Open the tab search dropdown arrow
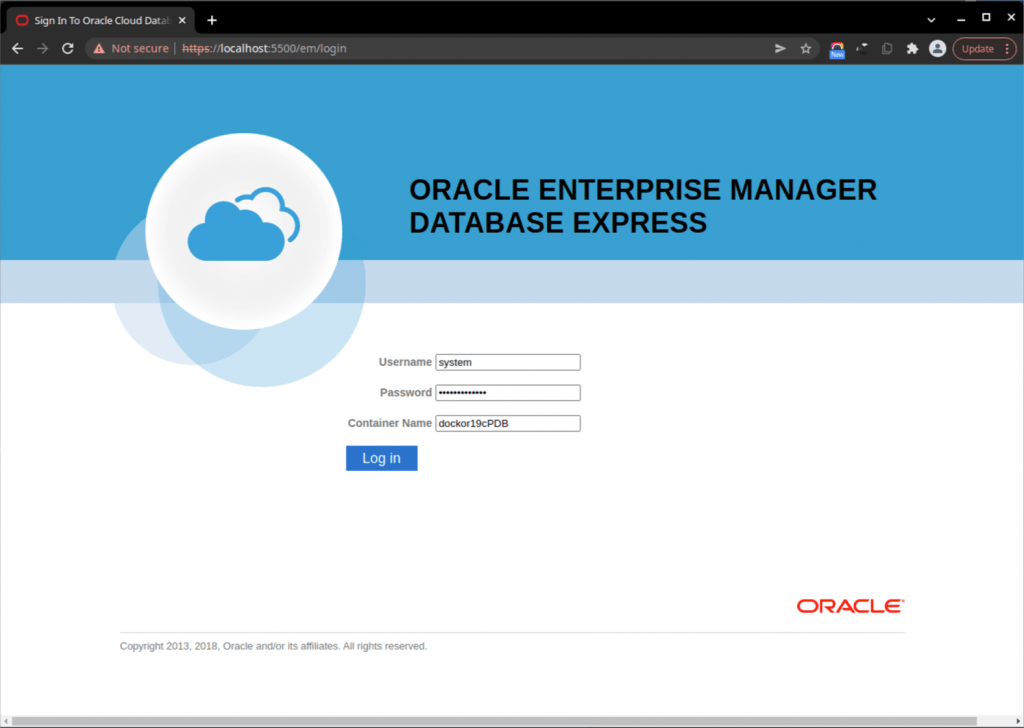 click(931, 20)
